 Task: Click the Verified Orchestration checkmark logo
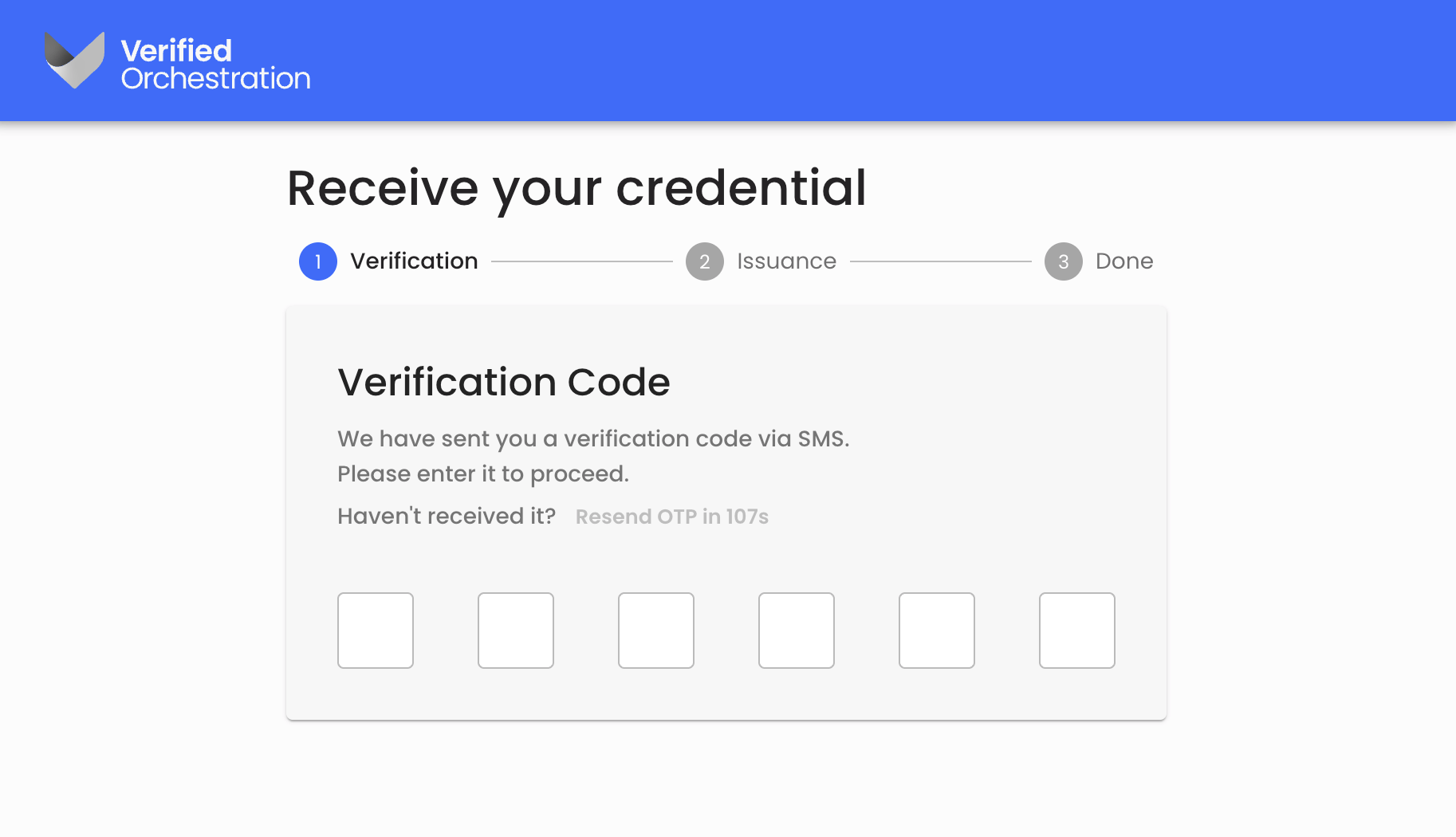[74, 61]
